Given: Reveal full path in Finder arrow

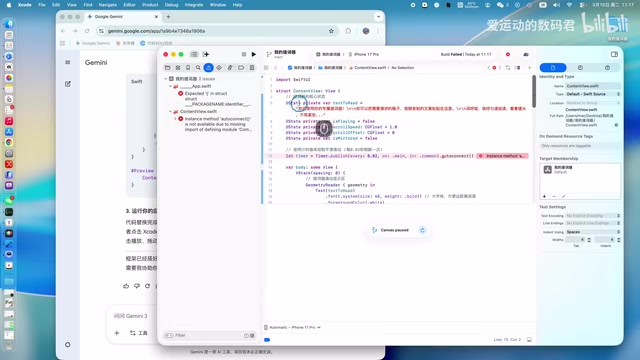Looking at the screenshot, I should [x=616, y=125].
